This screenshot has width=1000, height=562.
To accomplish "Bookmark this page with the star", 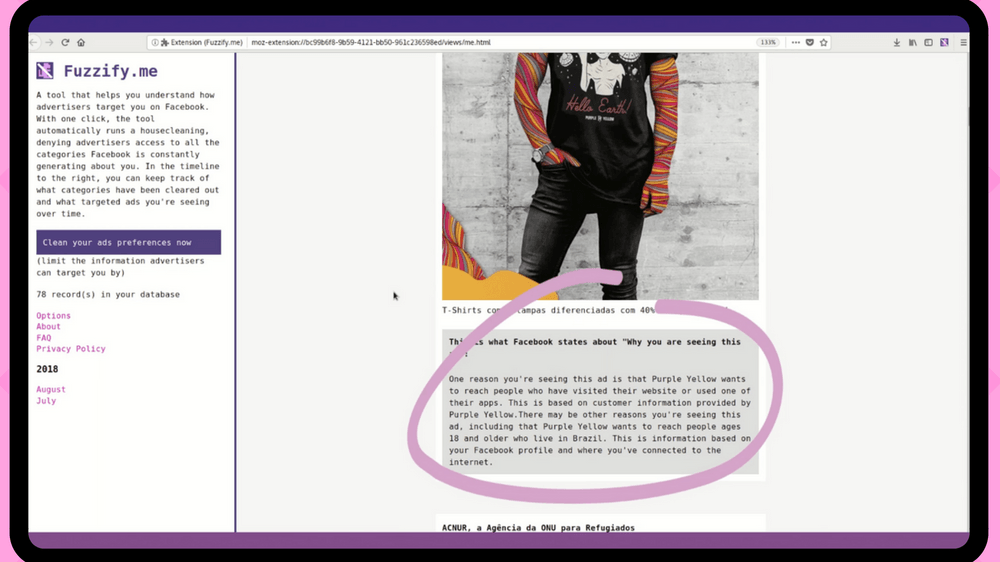I will point(823,43).
